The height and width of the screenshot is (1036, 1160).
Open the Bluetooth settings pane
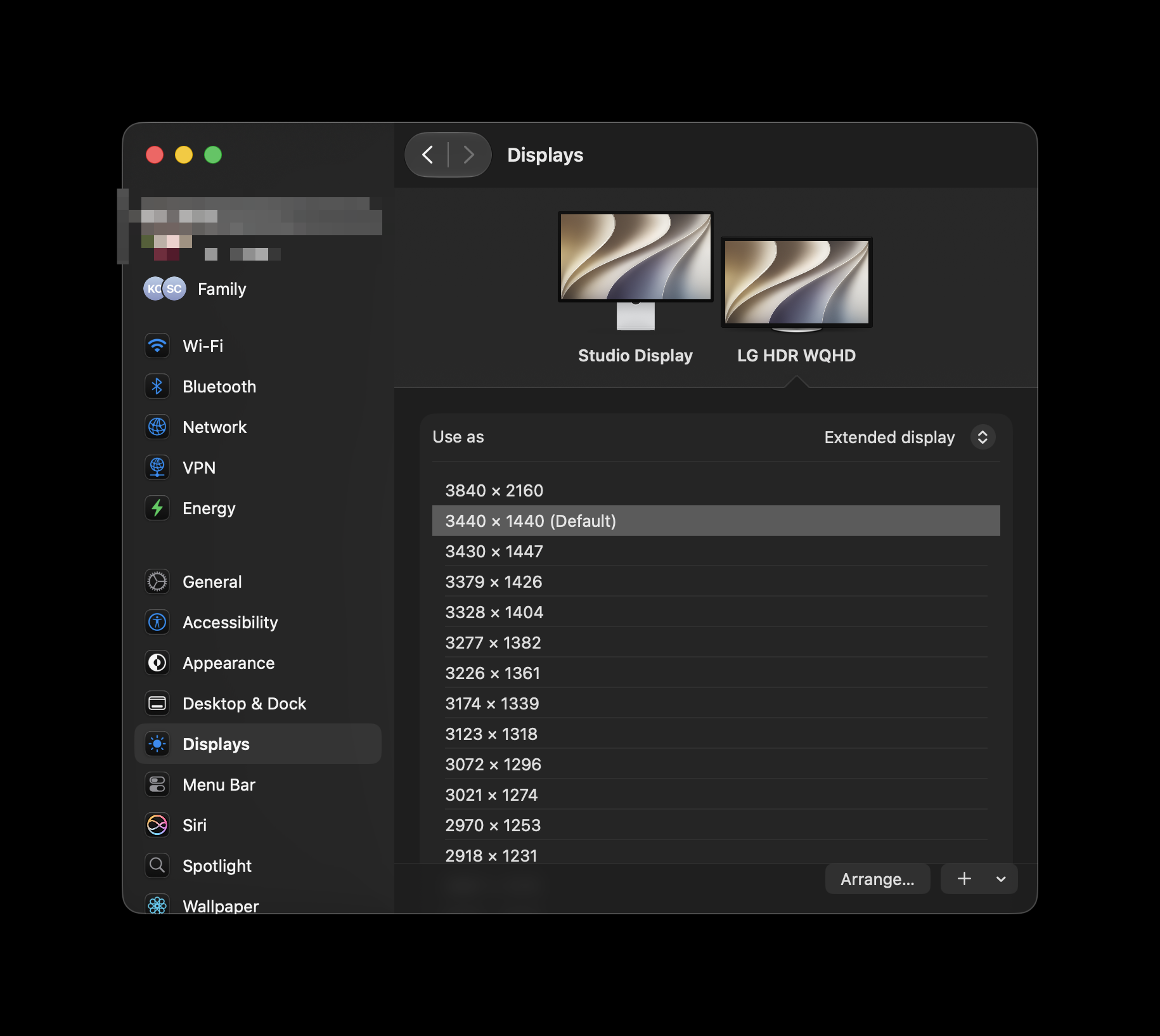[x=258, y=387]
